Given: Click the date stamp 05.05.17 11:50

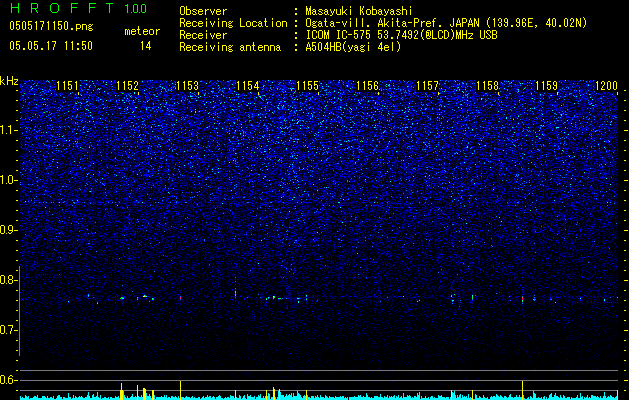Looking at the screenshot, I should pos(51,46).
